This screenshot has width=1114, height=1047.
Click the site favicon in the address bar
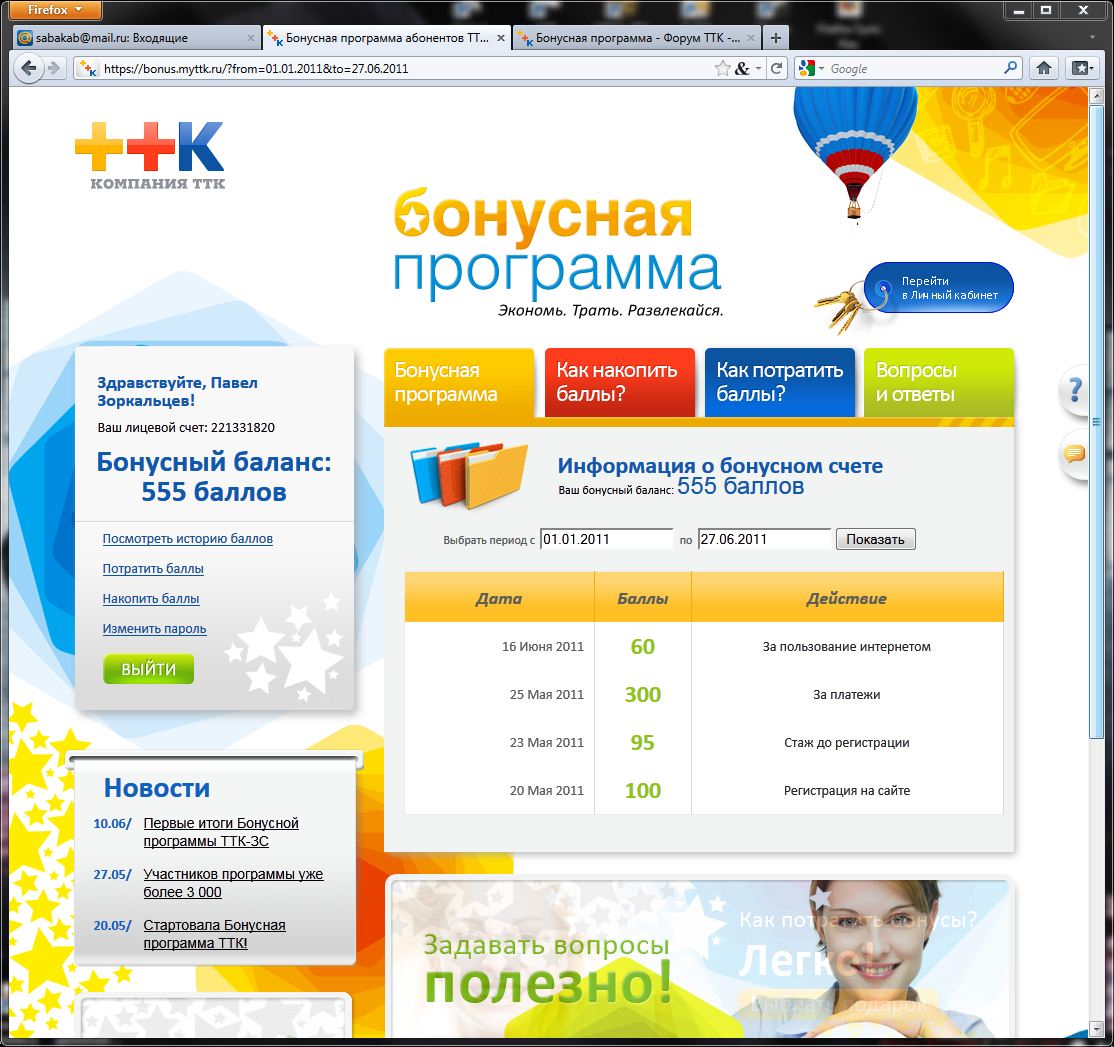click(88, 68)
